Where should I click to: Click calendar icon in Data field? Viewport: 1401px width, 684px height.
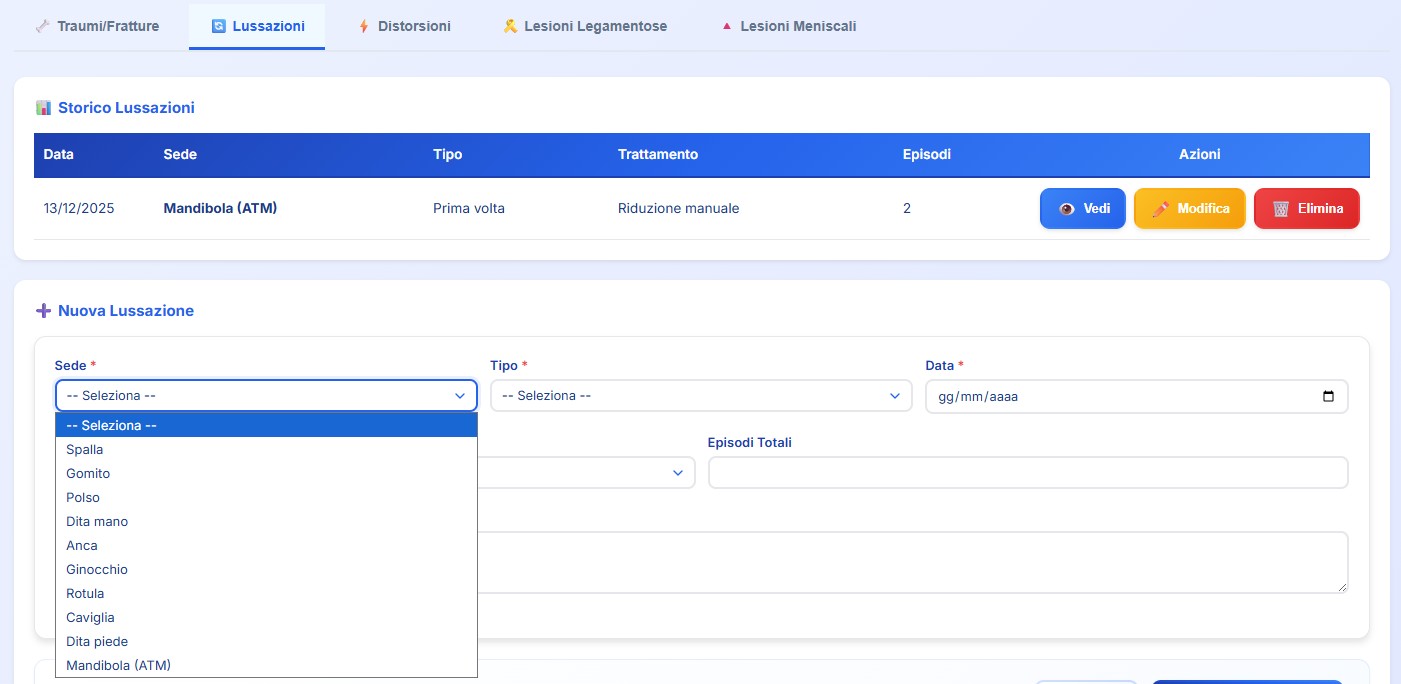[x=1328, y=396]
